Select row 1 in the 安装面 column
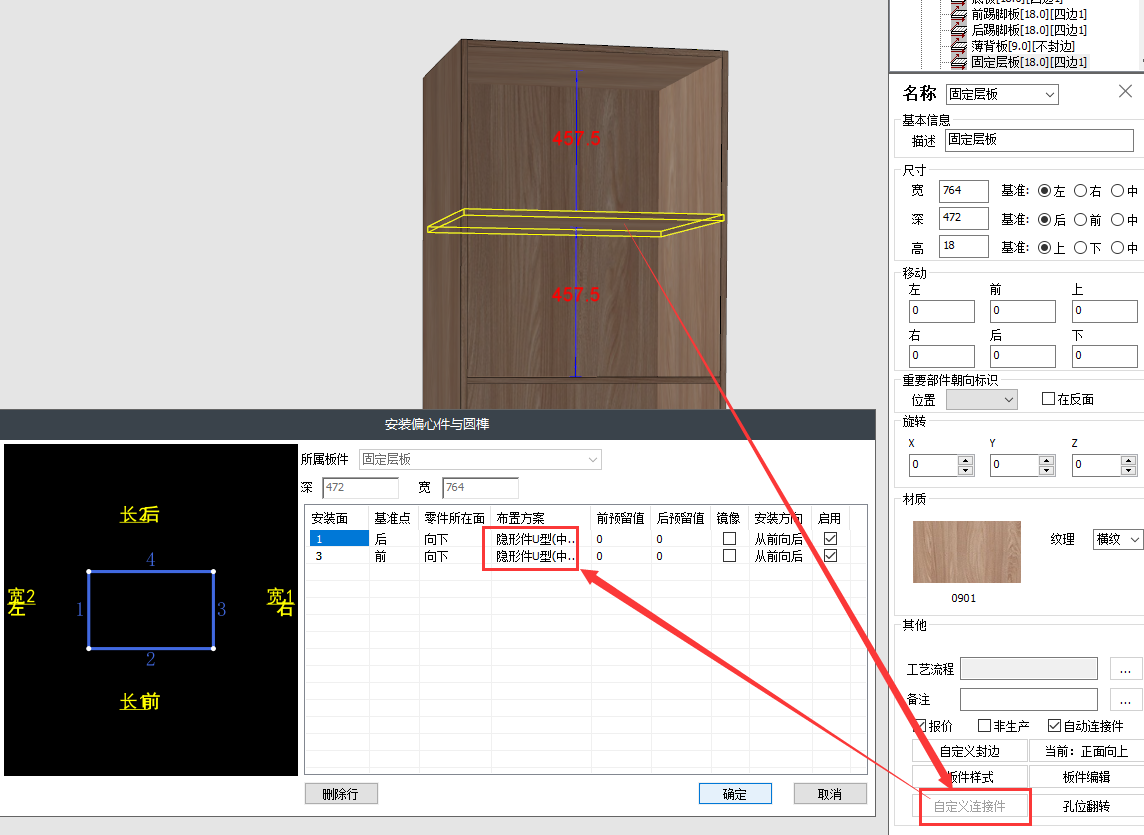The image size is (1144, 835). (x=339, y=539)
